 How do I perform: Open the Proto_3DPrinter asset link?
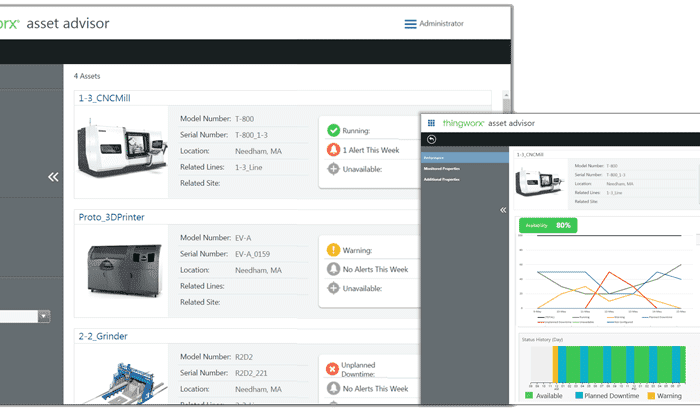(112, 217)
